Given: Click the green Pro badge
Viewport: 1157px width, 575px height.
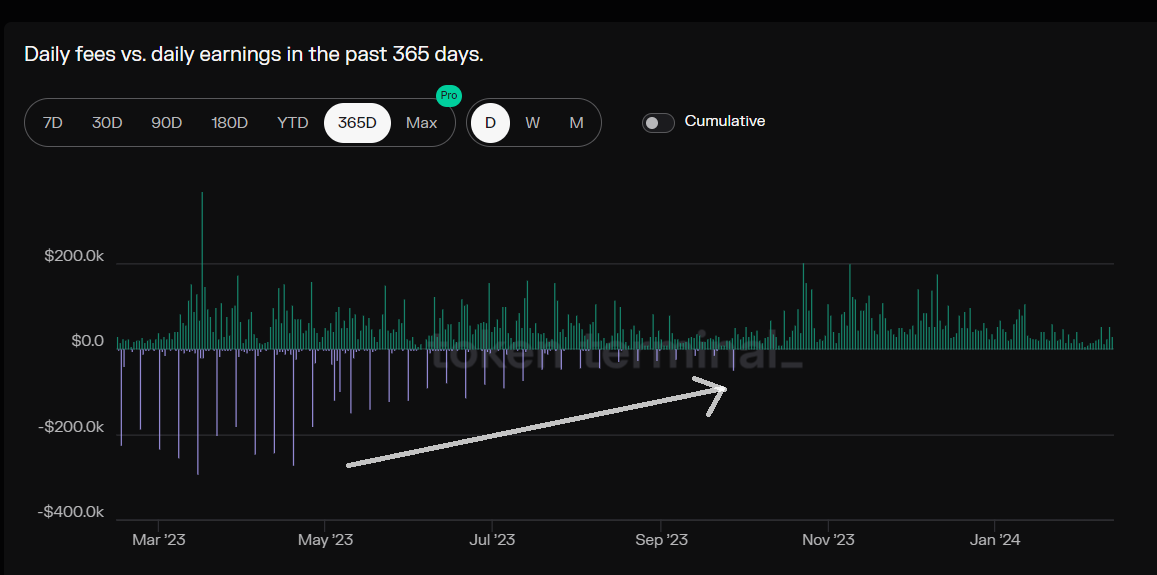Looking at the screenshot, I should pos(449,96).
